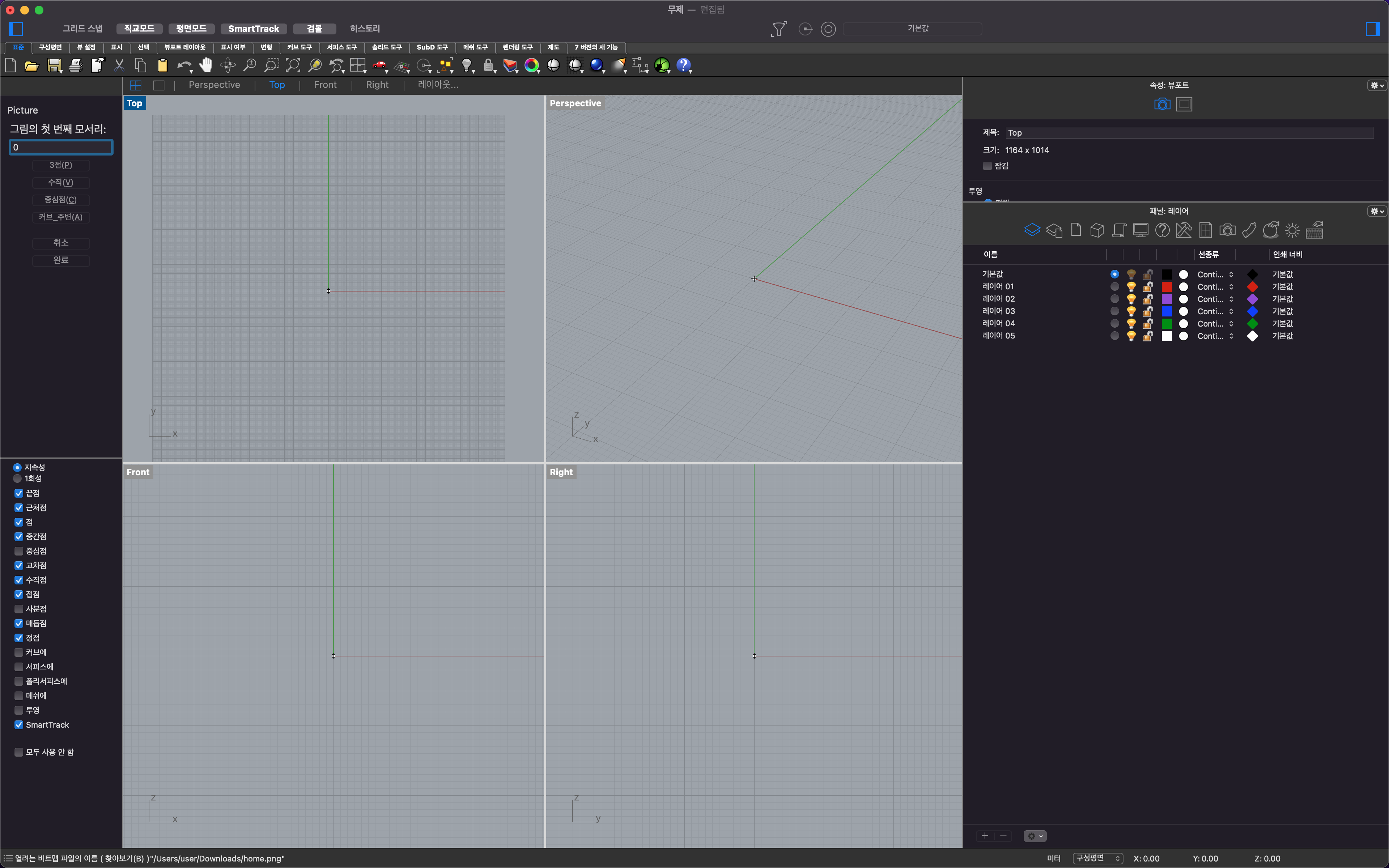
Task: Enable the 중심점 object snap checkbox
Action: [x=19, y=551]
